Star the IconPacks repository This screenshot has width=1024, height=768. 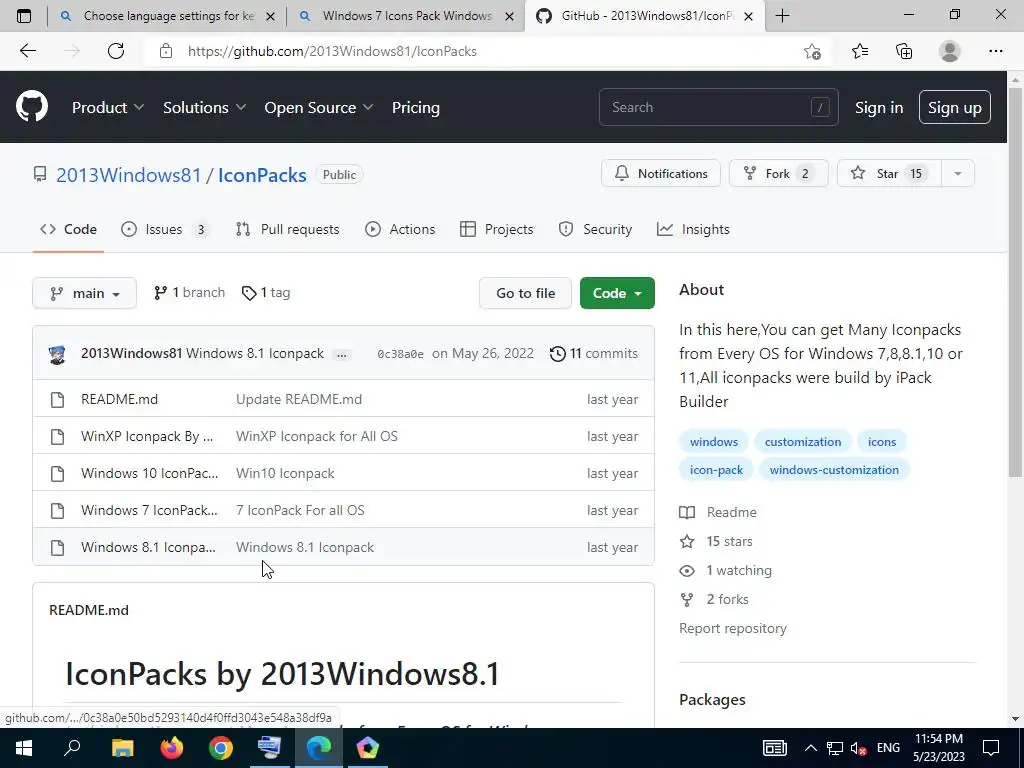pos(889,174)
